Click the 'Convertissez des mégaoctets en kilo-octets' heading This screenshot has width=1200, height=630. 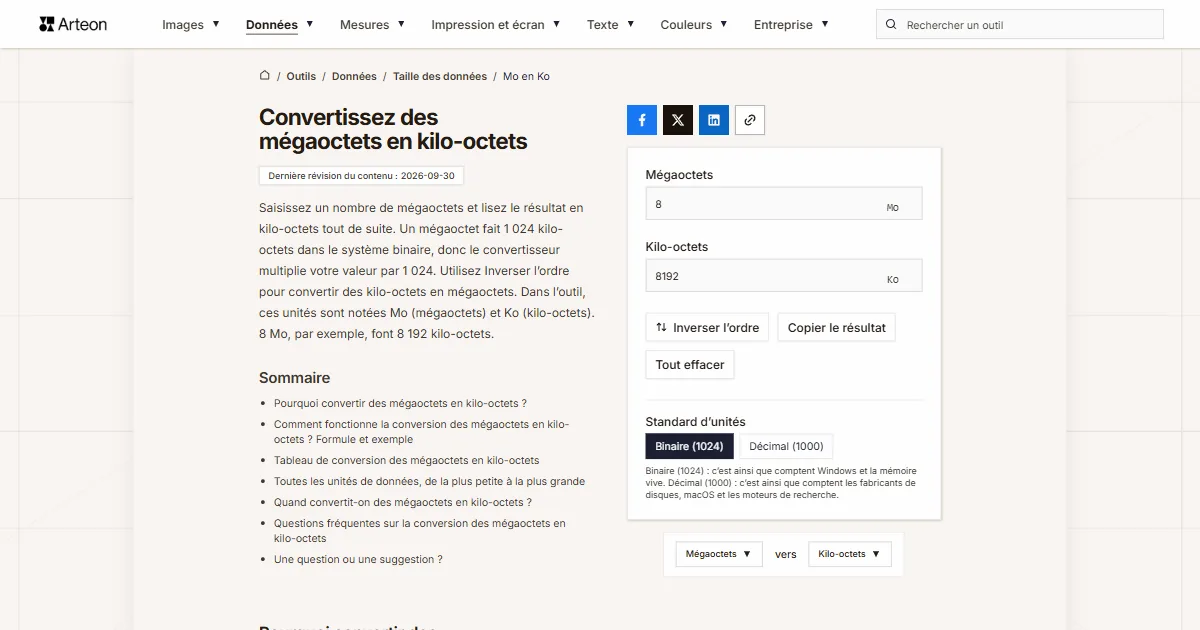[x=393, y=130]
